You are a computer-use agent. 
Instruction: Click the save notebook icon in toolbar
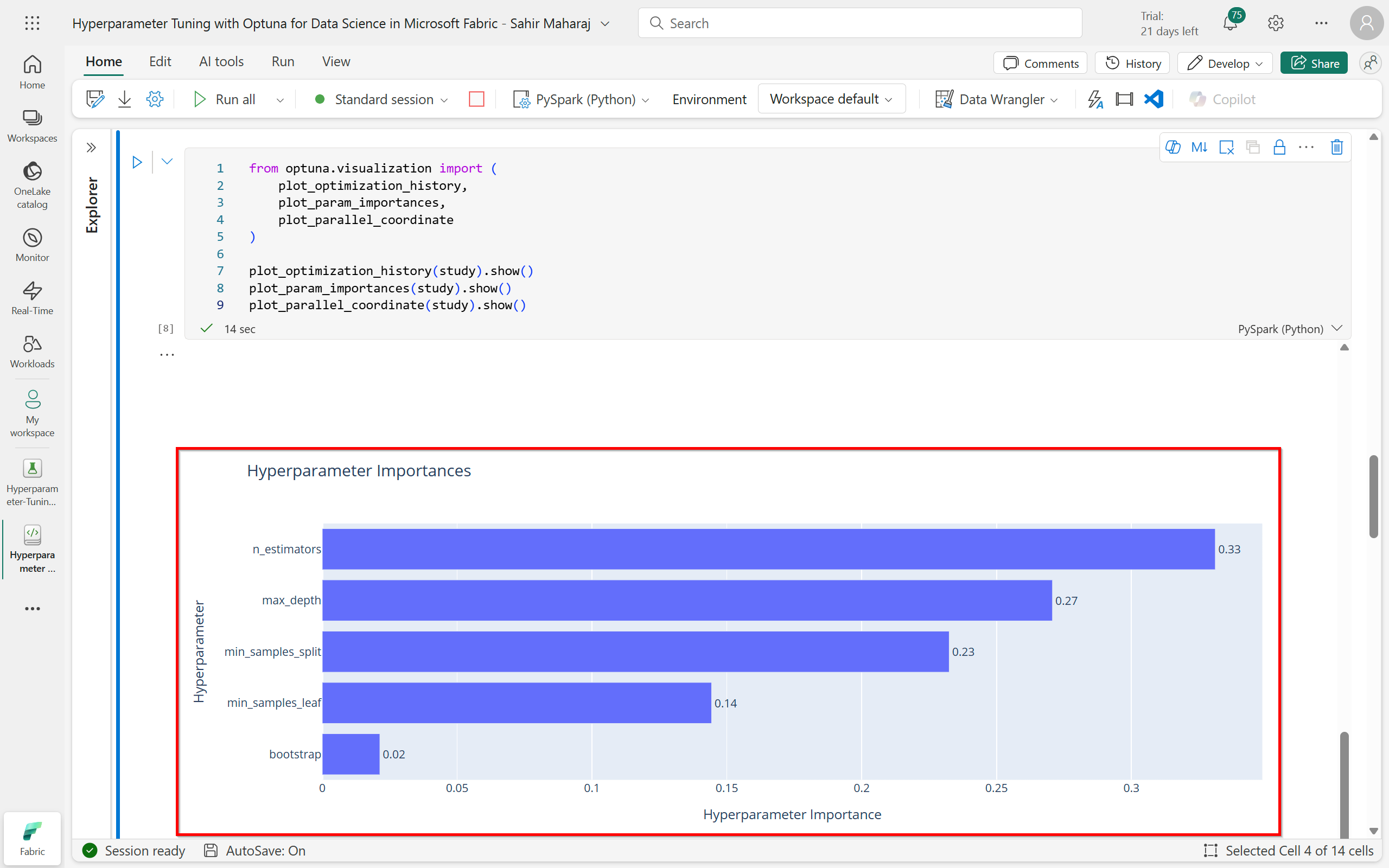95,99
